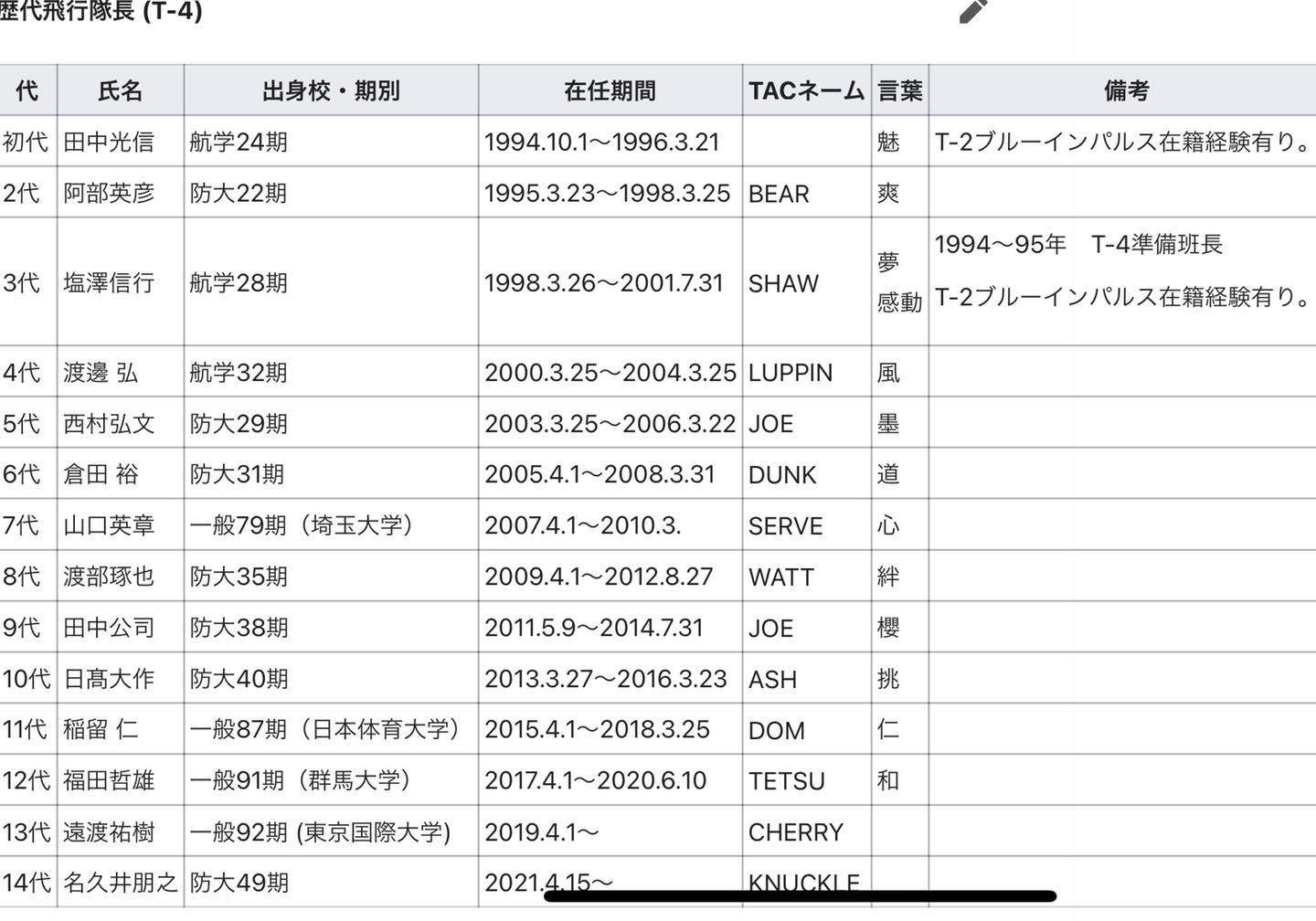The width and height of the screenshot is (1316, 921).
Task: Select the cell 一般91期（群馬大学）
Action: click(301, 780)
